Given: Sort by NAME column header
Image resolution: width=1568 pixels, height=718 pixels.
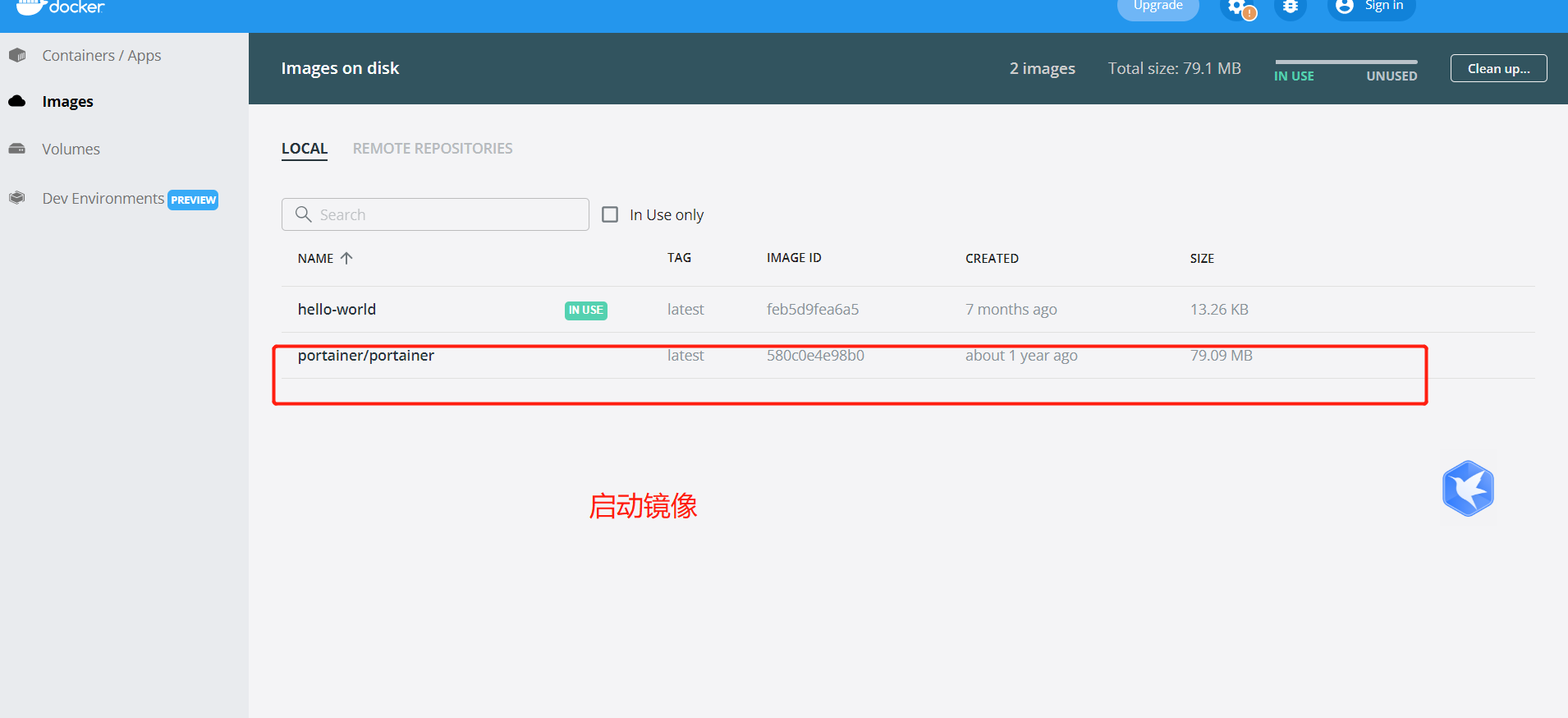Looking at the screenshot, I should (315, 259).
